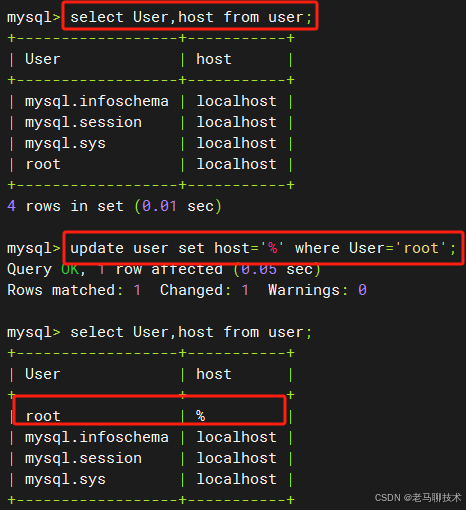Screen dimensions: 466x510
Task: Click the 'localhost' value of root row
Action: coord(236,164)
